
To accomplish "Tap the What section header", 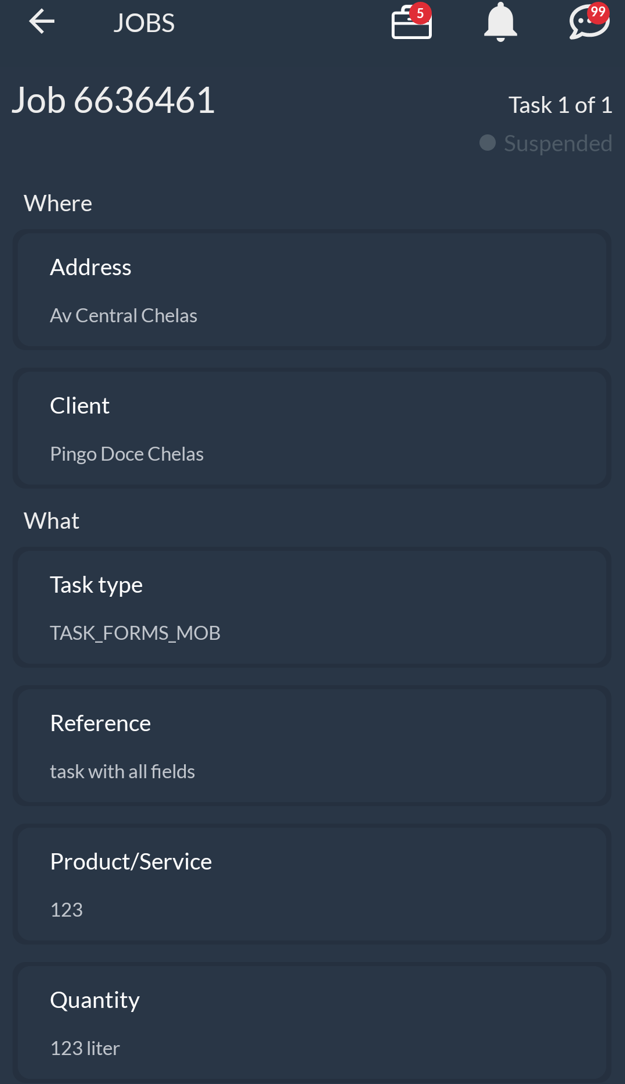I will (51, 520).
